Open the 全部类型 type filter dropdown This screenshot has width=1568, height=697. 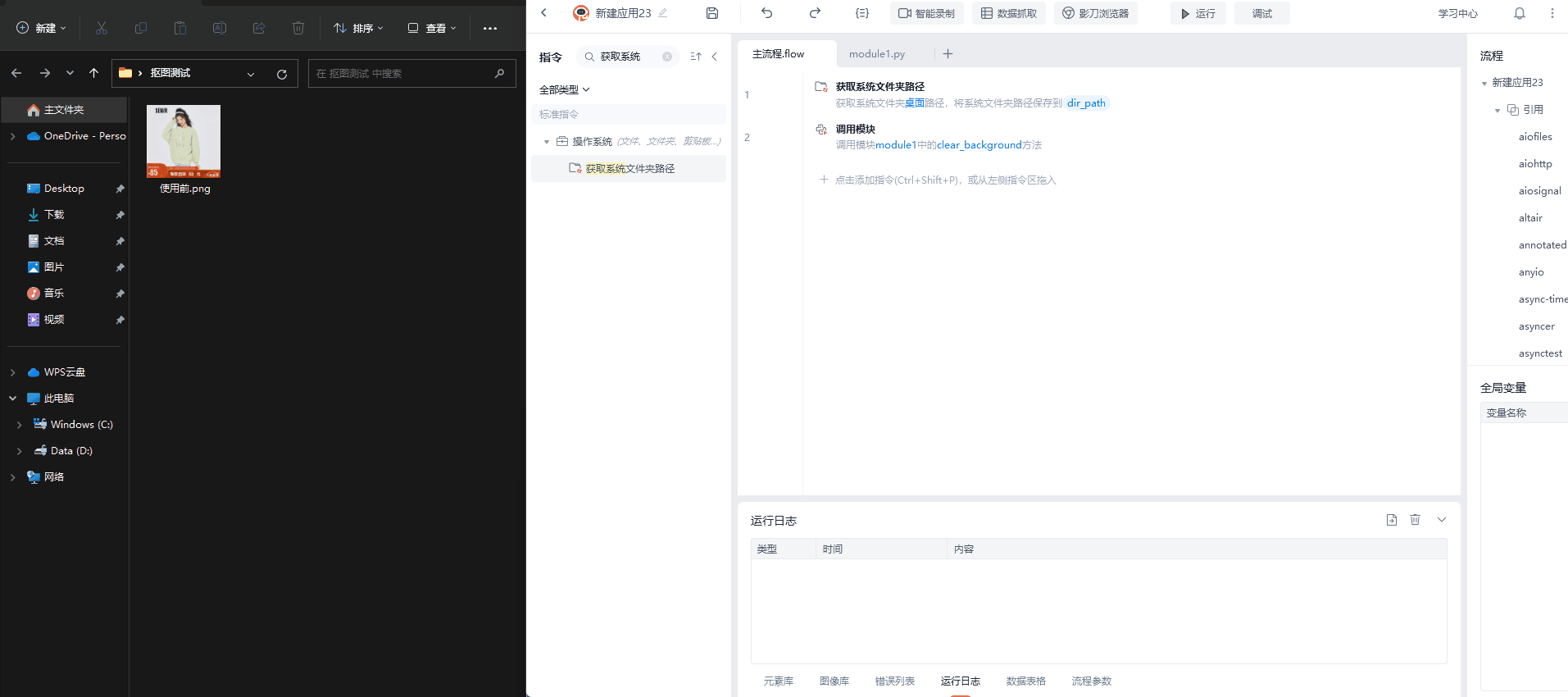[x=565, y=89]
